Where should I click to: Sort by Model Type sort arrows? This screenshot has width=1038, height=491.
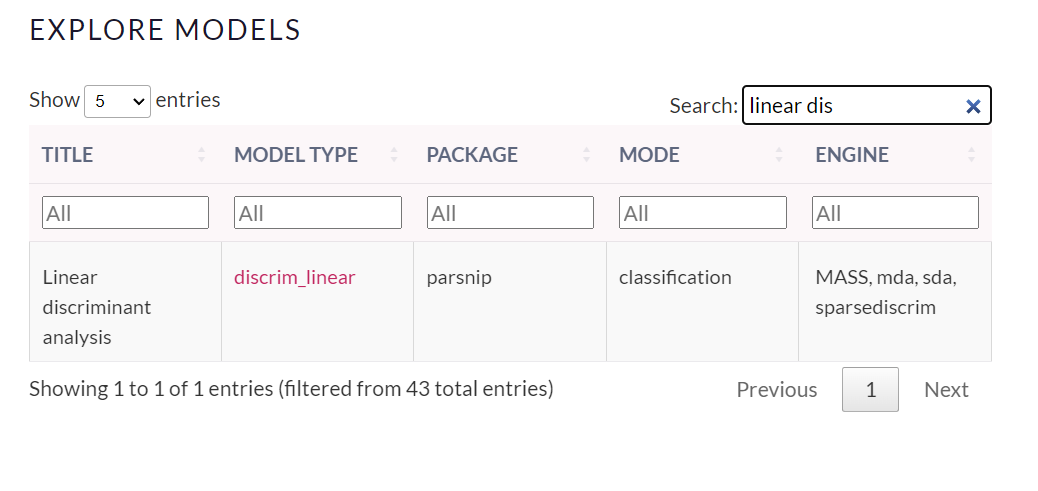click(x=394, y=155)
